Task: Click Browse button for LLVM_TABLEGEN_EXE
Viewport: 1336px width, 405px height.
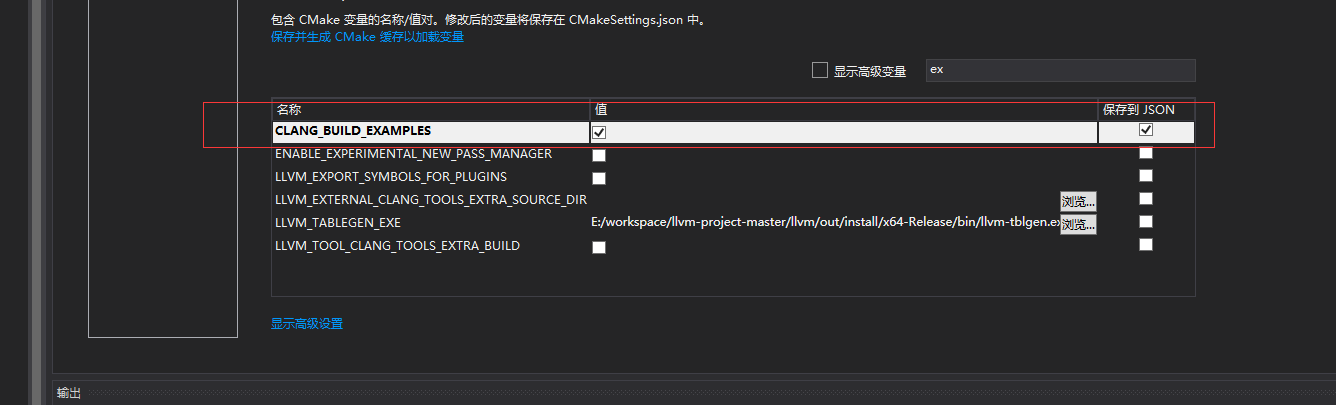Action: point(1078,224)
